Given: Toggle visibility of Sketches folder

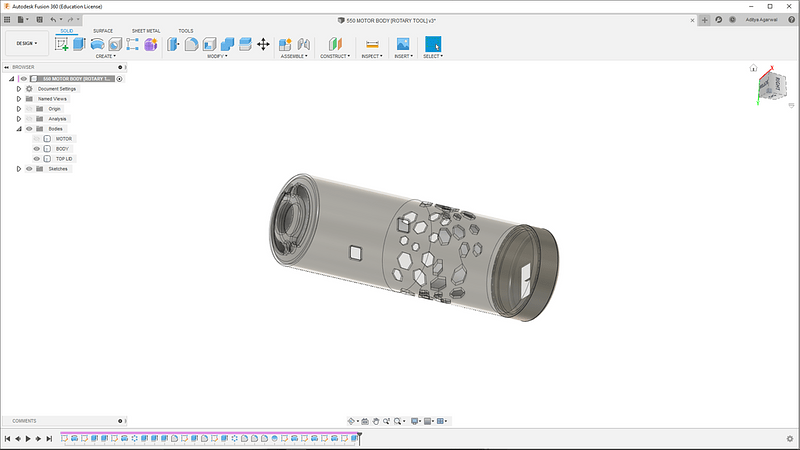Looking at the screenshot, I should tap(29, 169).
